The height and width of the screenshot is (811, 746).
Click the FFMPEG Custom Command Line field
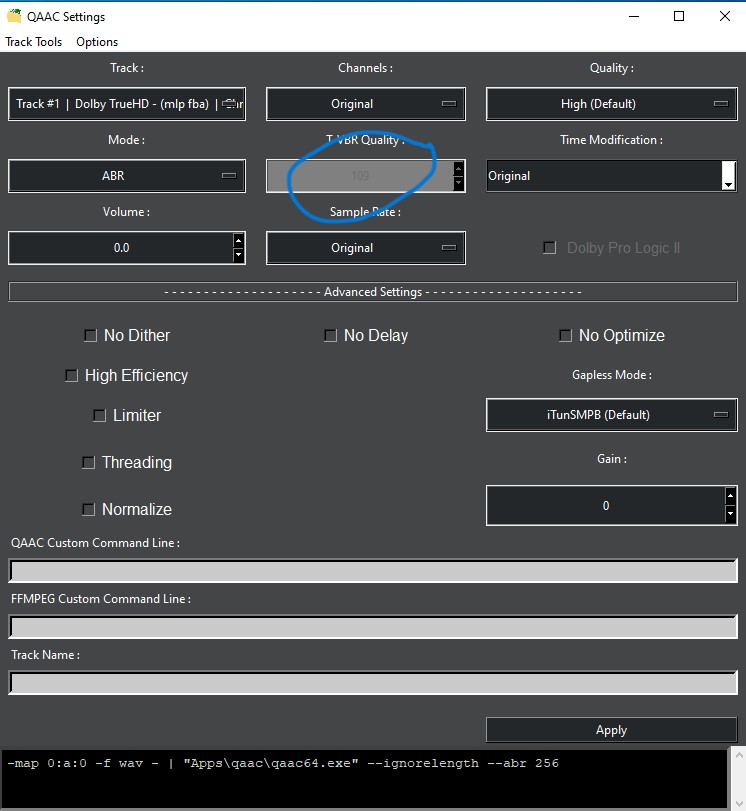(373, 627)
